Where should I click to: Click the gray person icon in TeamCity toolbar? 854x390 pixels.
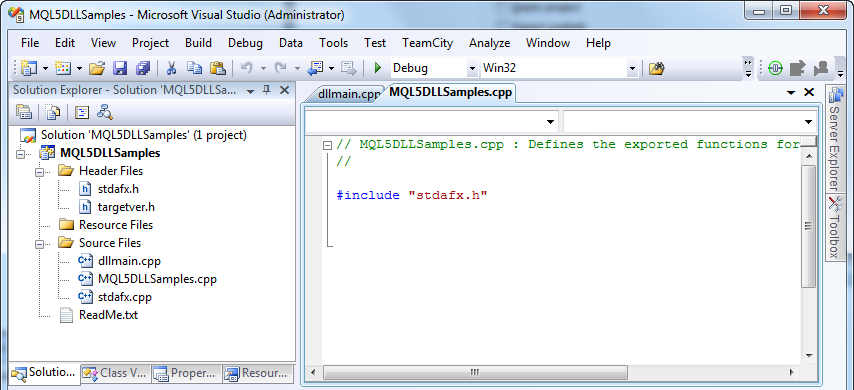pos(821,68)
